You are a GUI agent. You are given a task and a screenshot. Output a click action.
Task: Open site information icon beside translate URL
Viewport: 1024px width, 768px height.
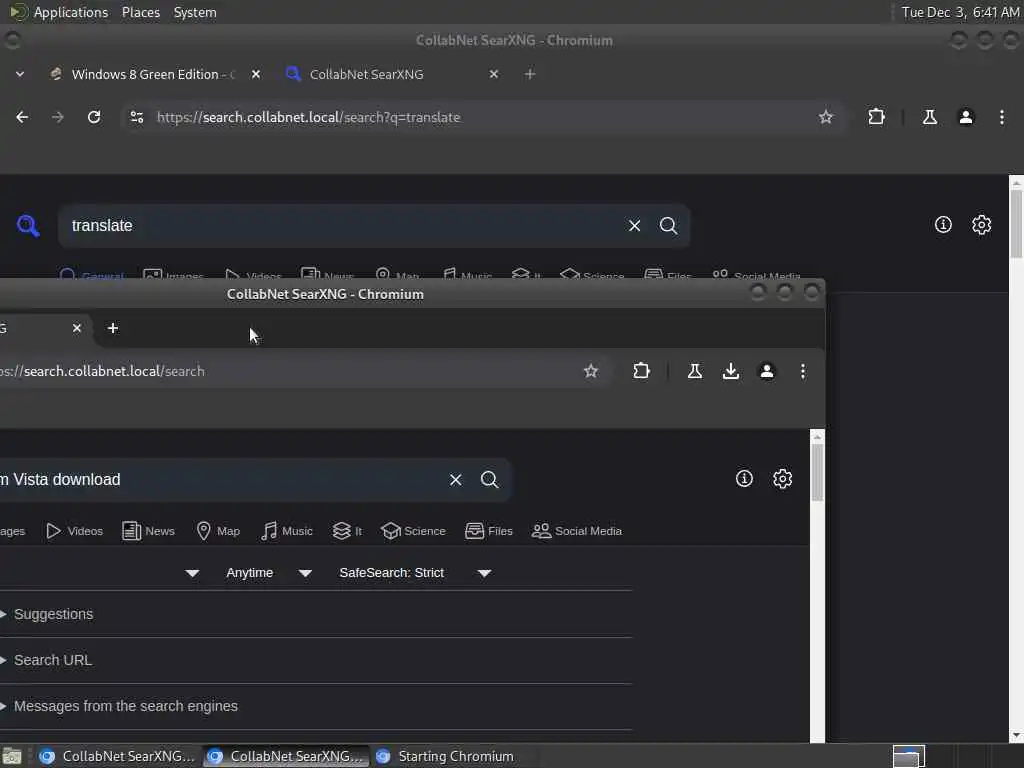(136, 117)
